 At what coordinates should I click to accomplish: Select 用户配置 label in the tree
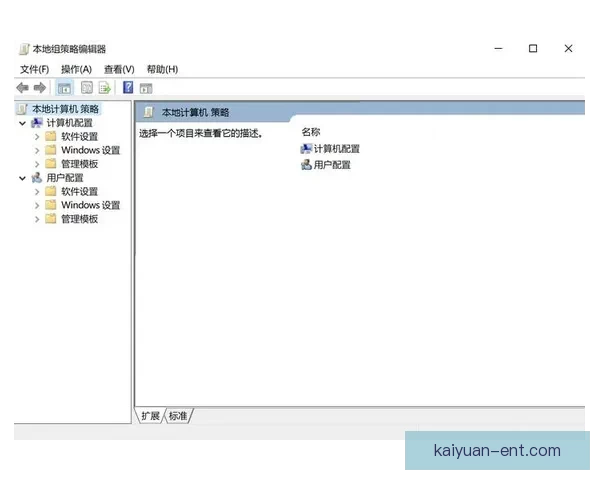tap(65, 178)
